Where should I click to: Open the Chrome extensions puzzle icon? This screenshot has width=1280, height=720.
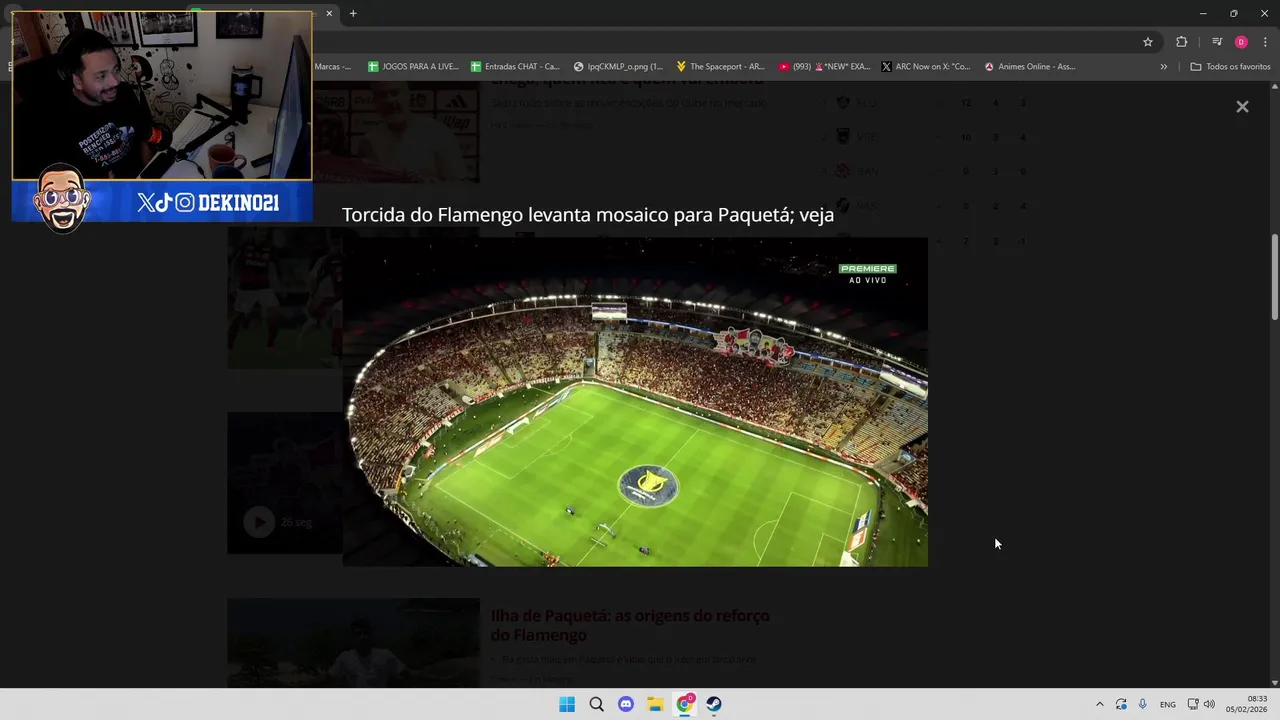tap(1182, 42)
